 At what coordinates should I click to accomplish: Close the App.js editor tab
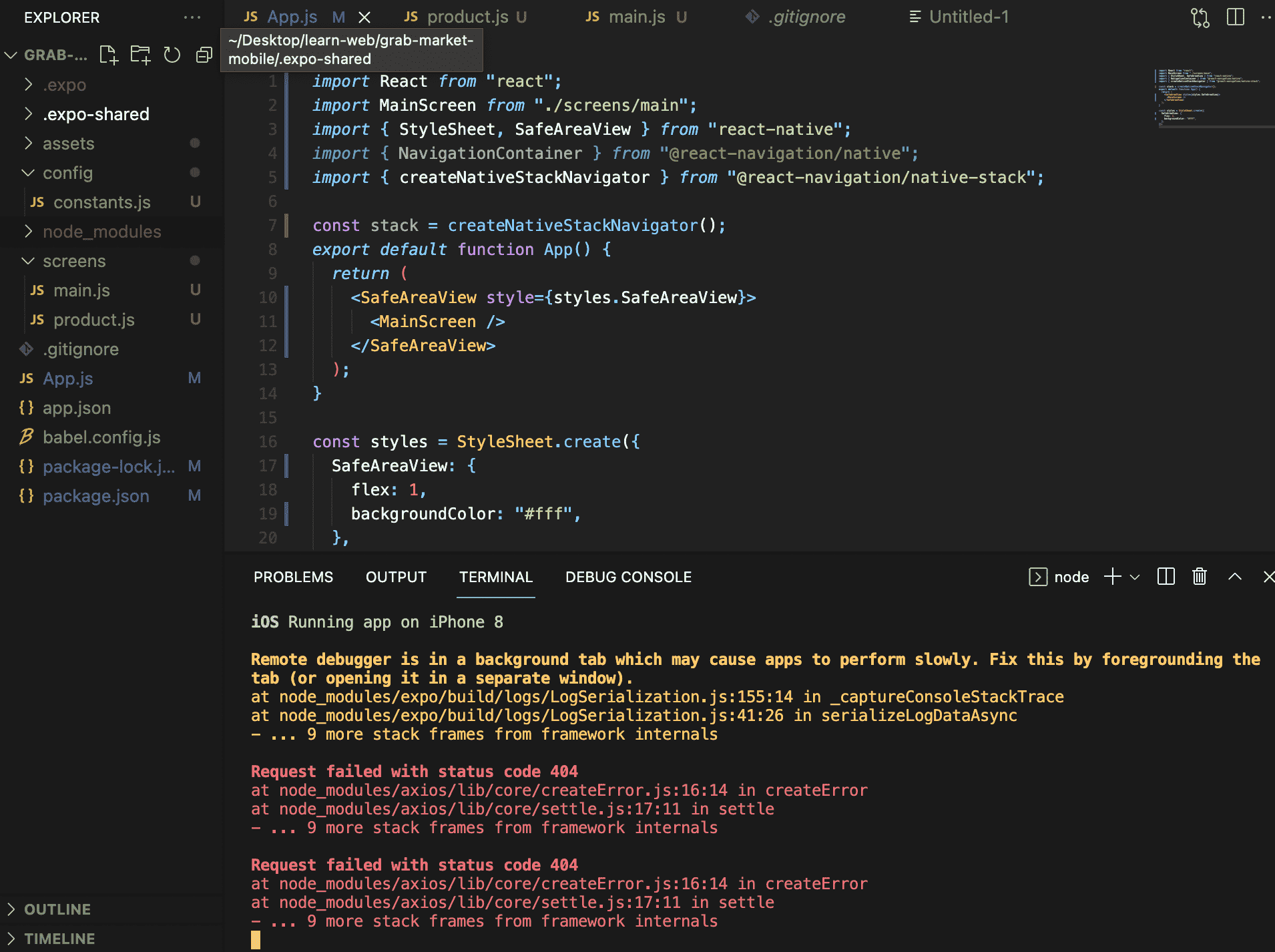(x=364, y=17)
